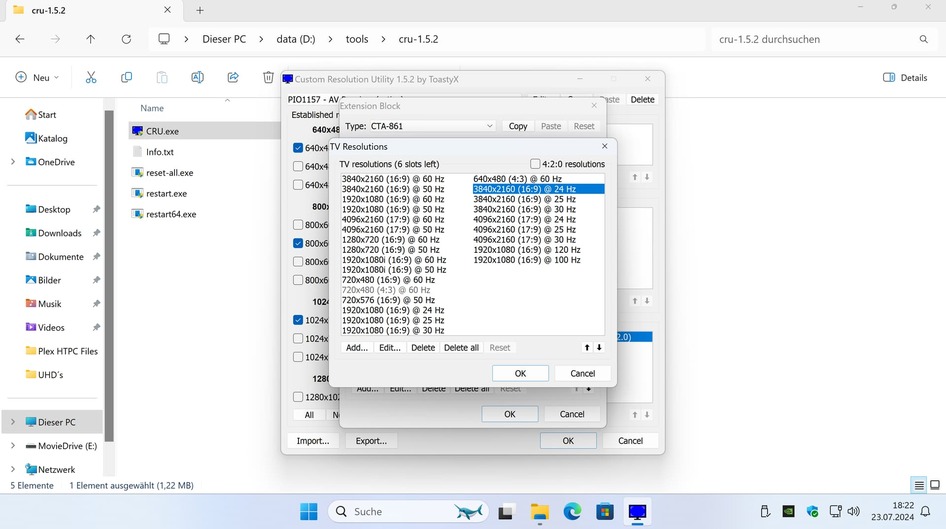Select highlighted 3840x2160 (16:9) @ 24 Hz

point(538,189)
